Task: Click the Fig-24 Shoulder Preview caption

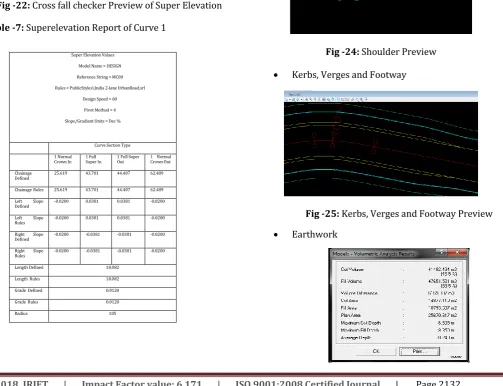Action: tap(381, 52)
